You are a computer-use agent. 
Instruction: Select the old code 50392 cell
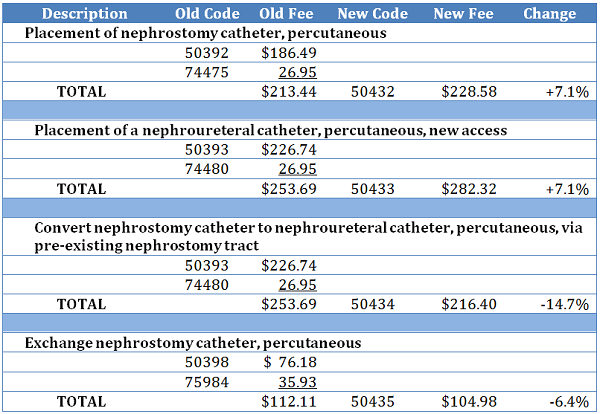coord(207,53)
